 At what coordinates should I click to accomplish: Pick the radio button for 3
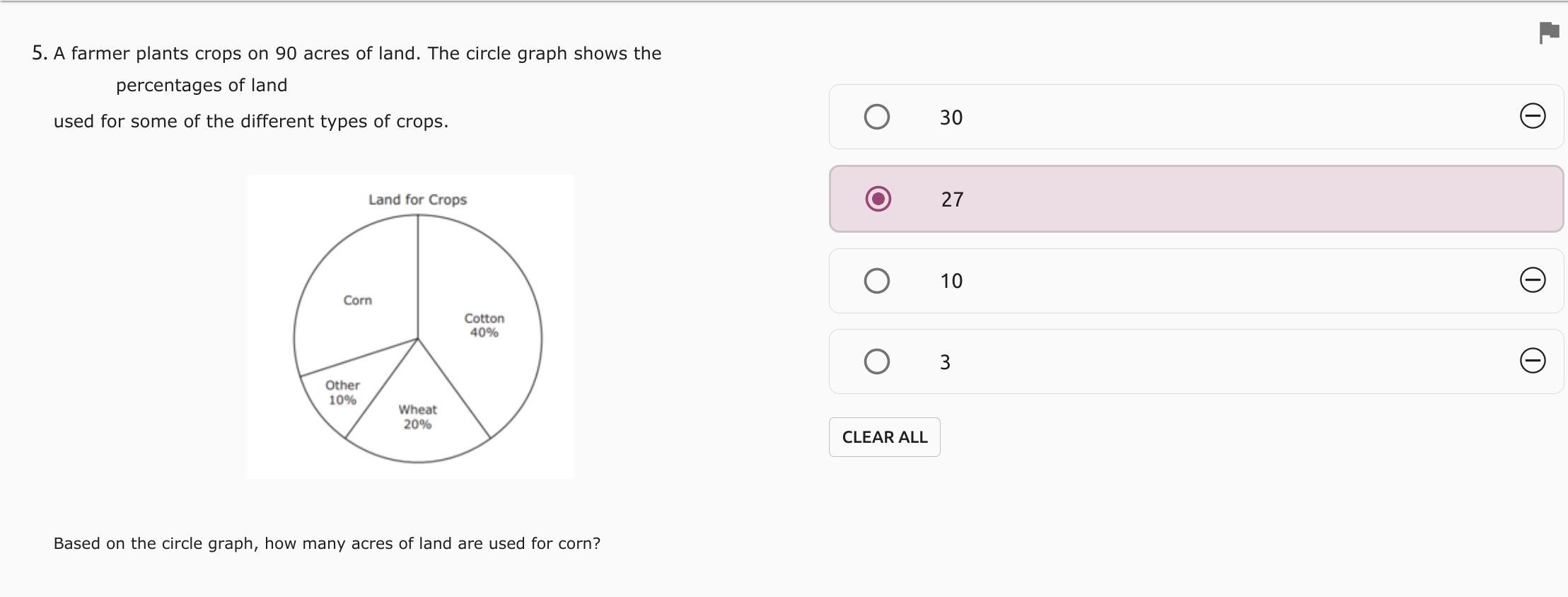point(876,361)
